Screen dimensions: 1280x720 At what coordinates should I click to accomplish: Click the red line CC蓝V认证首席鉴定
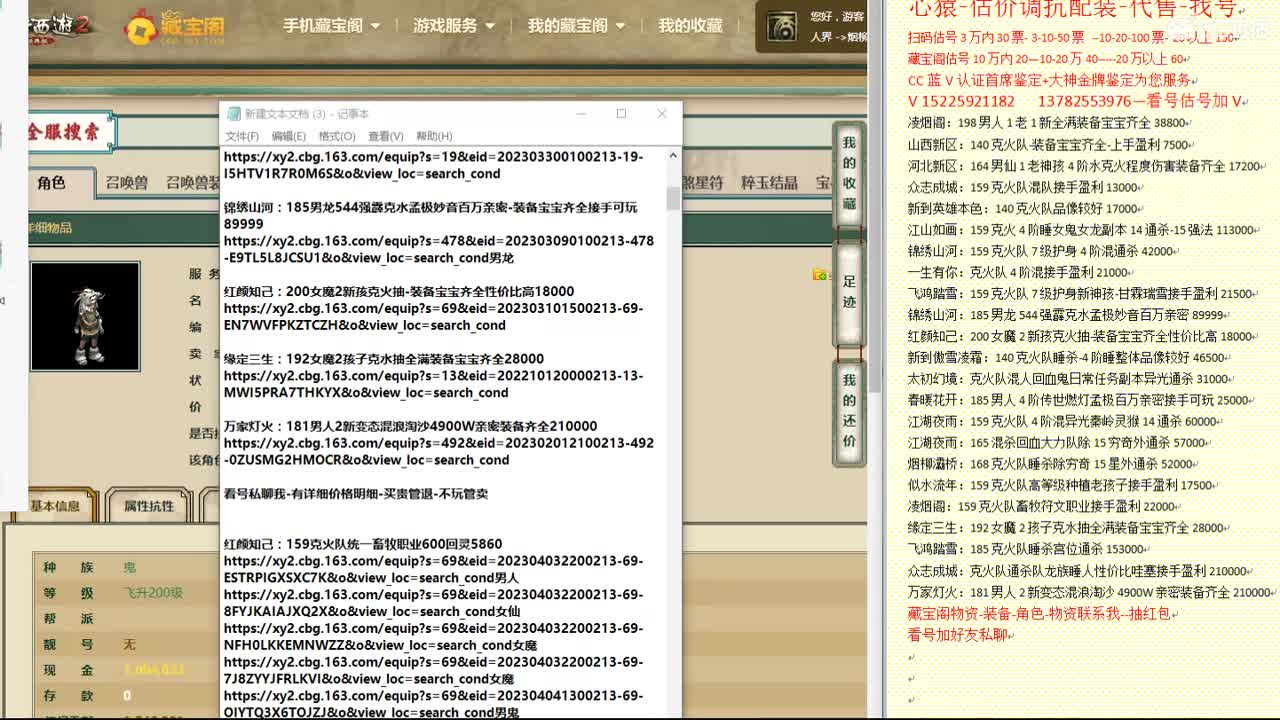[x=1053, y=80]
